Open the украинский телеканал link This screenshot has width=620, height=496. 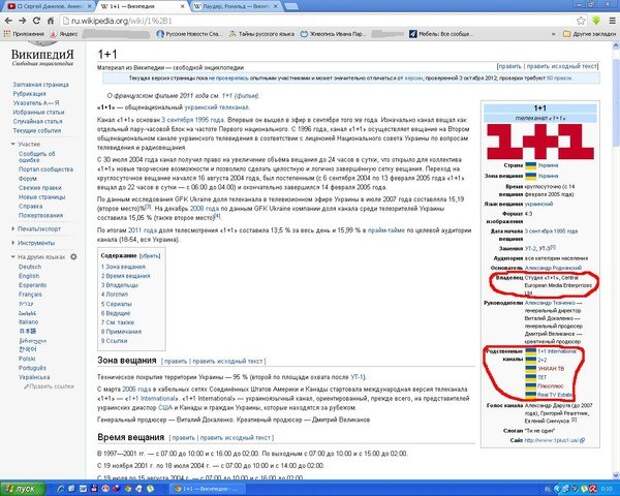tap(216, 107)
